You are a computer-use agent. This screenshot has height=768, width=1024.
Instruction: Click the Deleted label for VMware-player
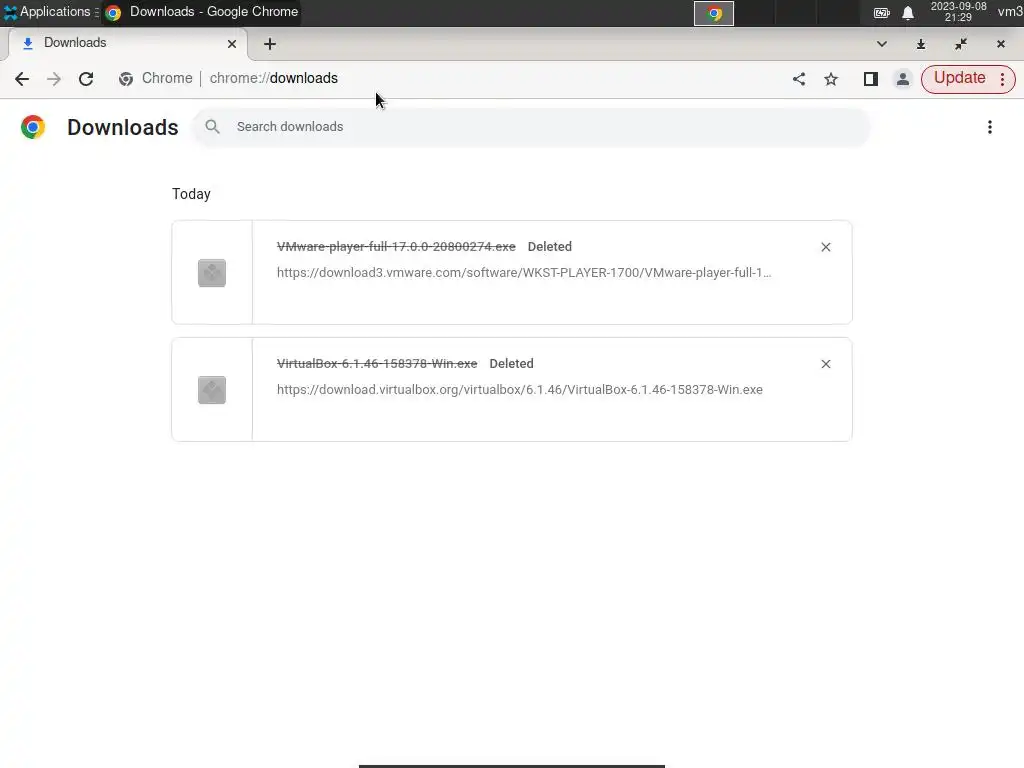pyautogui.click(x=549, y=246)
